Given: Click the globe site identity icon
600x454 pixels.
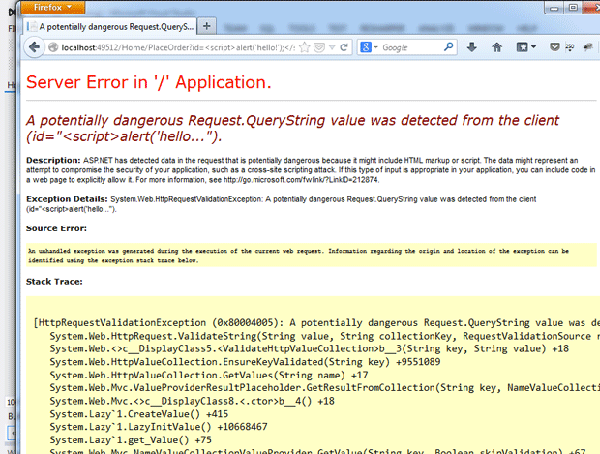Looking at the screenshot, I should click(53, 47).
